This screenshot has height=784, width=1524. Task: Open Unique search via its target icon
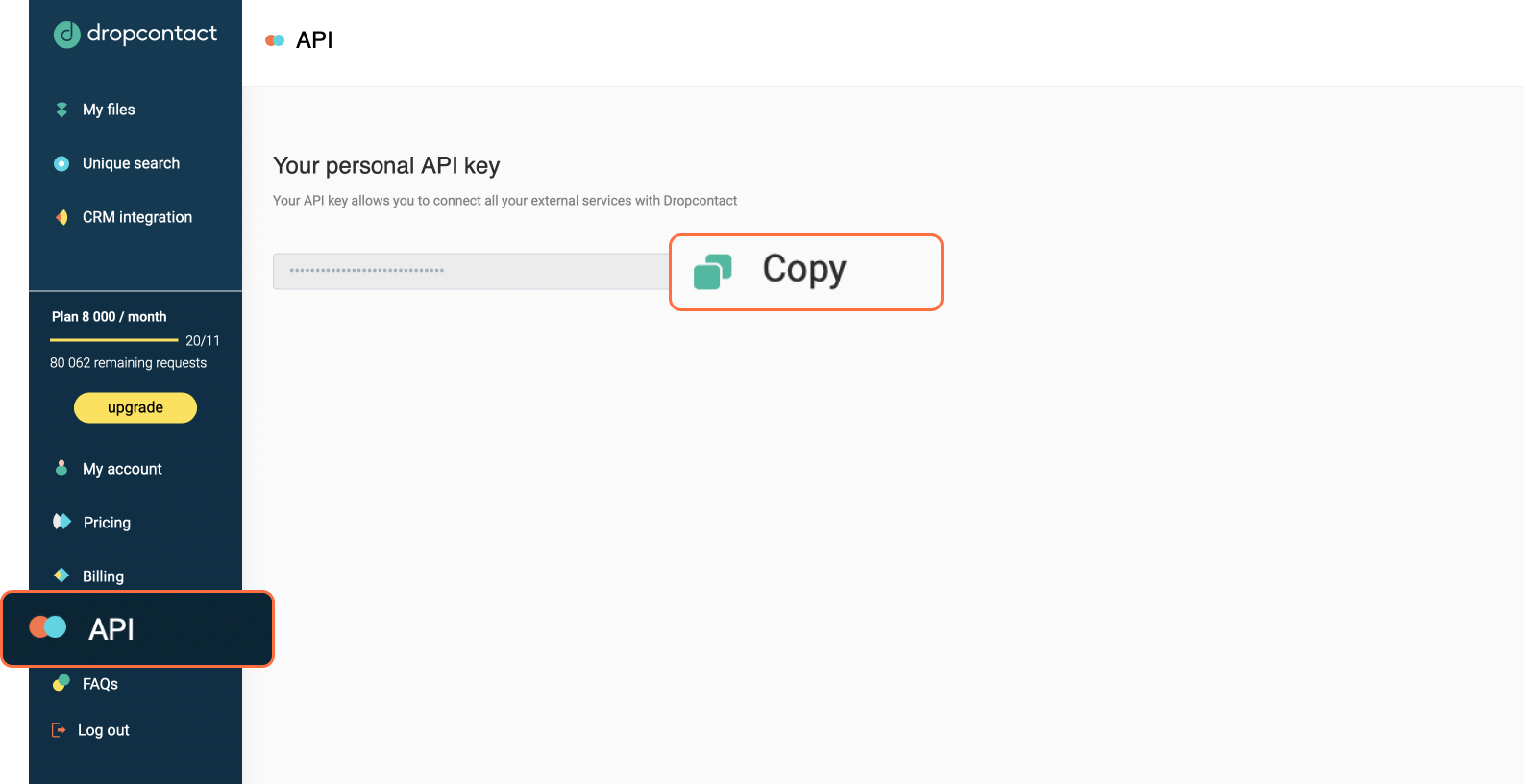61,162
